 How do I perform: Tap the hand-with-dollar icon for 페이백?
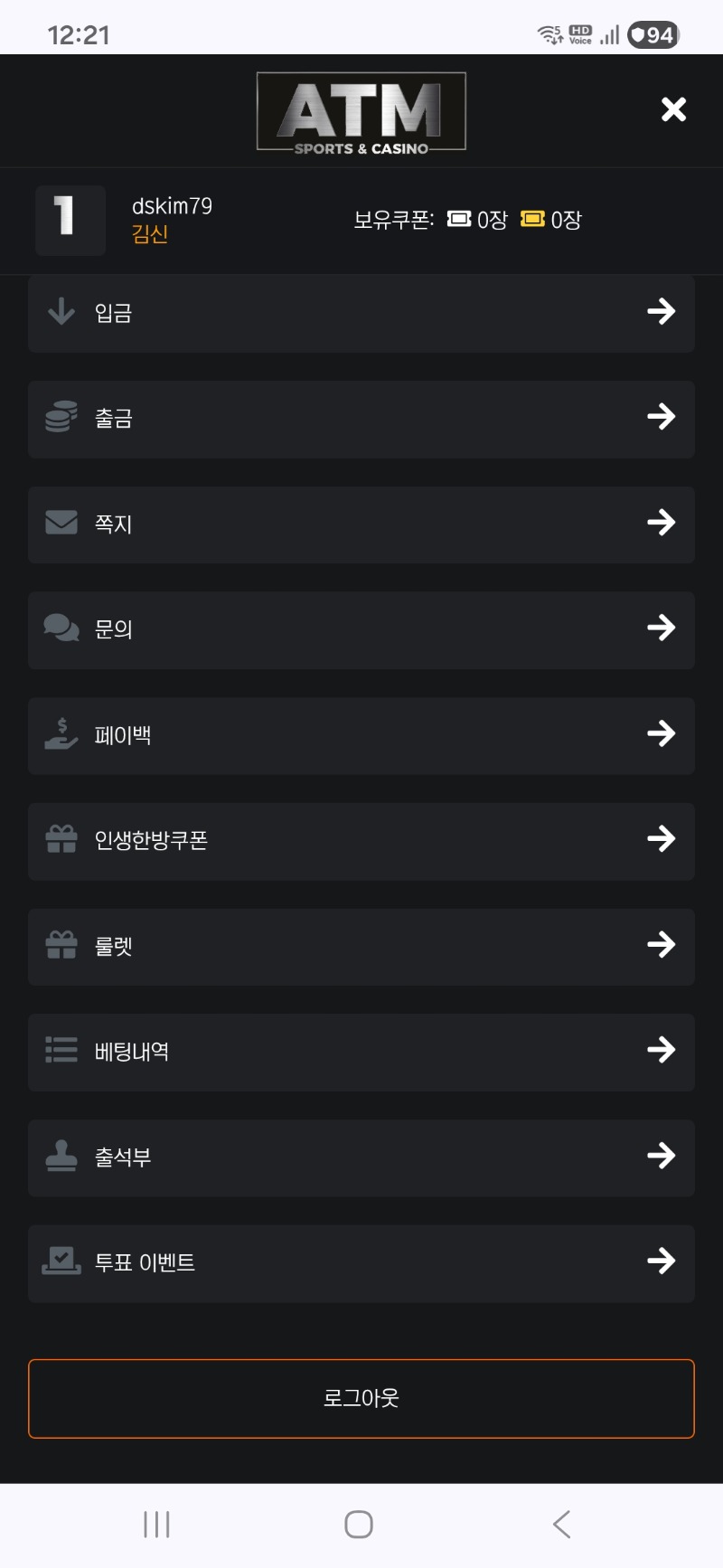tap(61, 733)
